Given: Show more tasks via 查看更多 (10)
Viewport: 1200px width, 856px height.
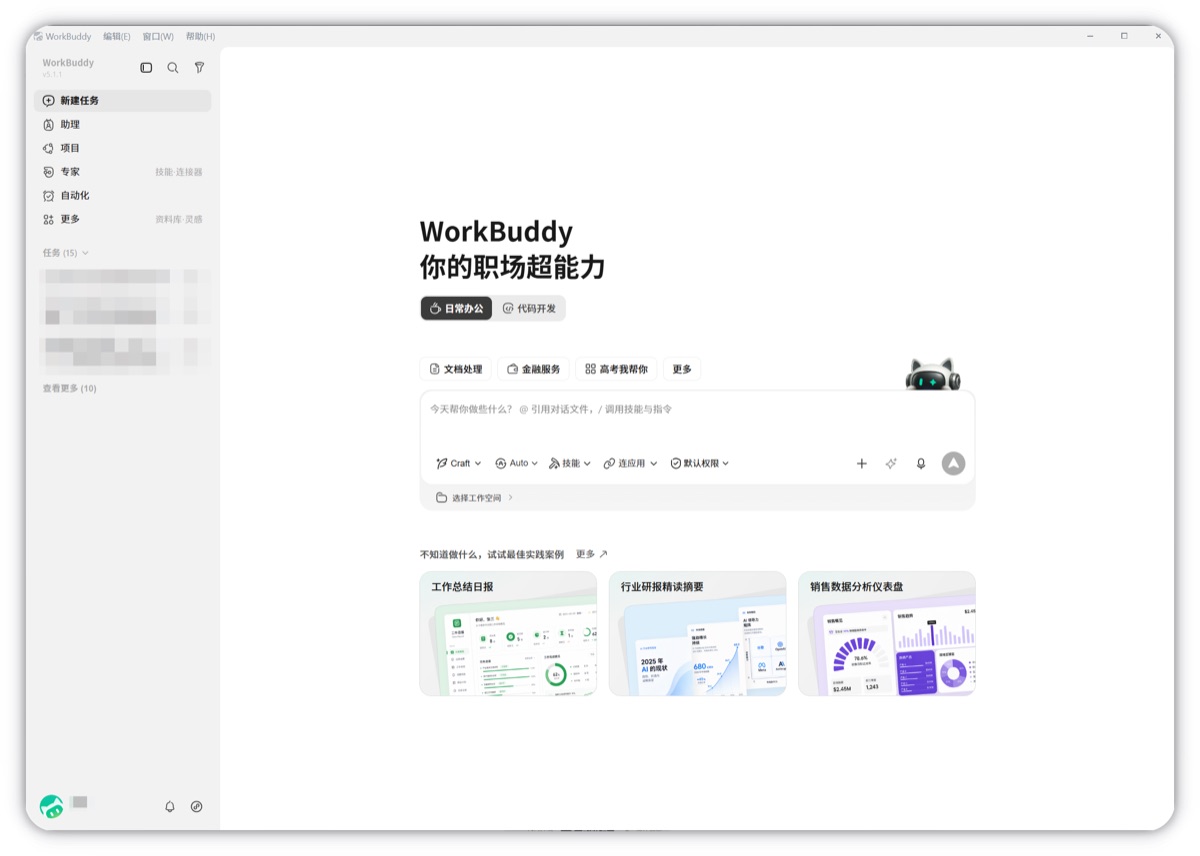Looking at the screenshot, I should click(x=69, y=388).
